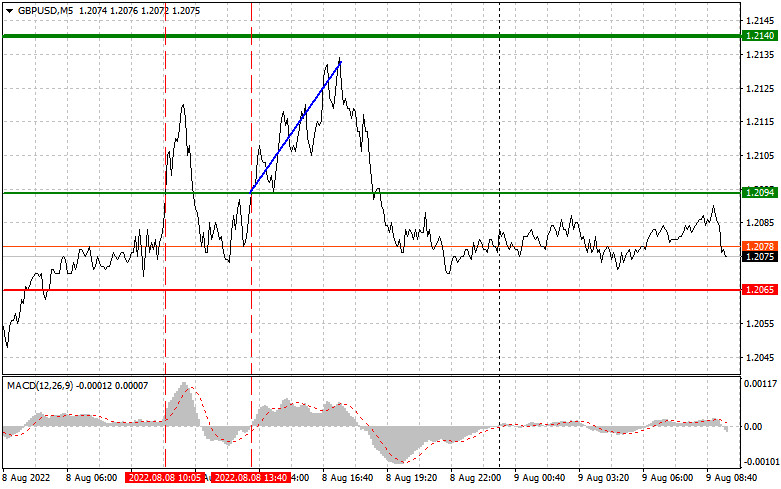Select the 2022.08.08 10:05 time marker

165,478
